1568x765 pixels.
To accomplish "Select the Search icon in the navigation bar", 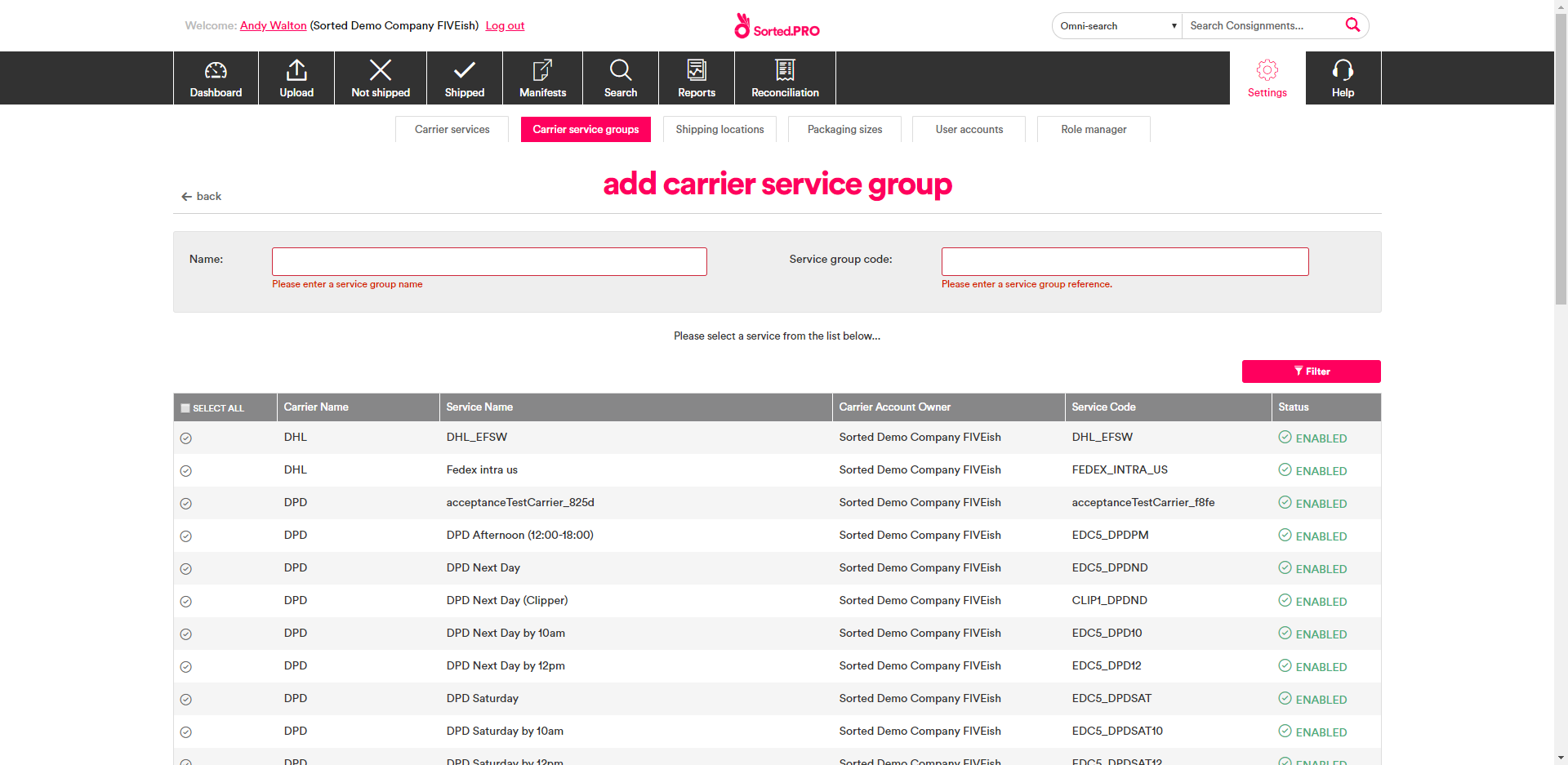I will [x=620, y=78].
